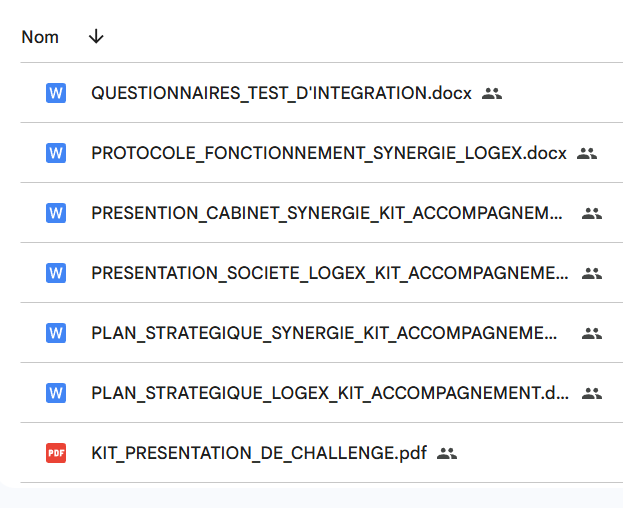Screen dimensions: 623x508
Task: Click shared-people icon on PLAN_STRATEGIQUE_LOGEX row
Action: coord(592,393)
